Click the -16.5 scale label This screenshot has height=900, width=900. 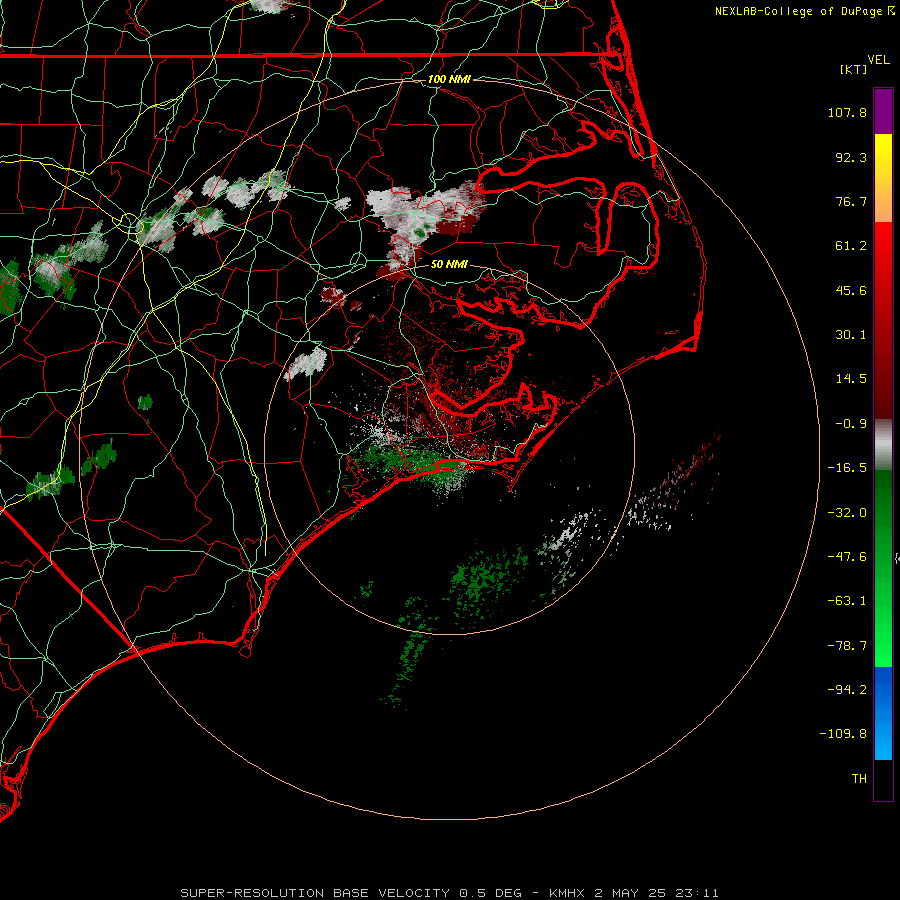tap(847, 468)
